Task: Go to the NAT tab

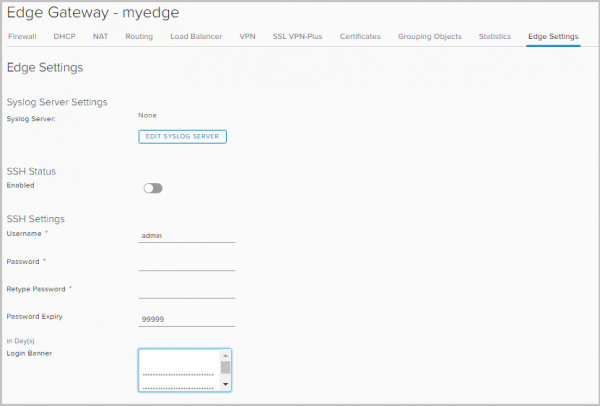Action: (x=100, y=36)
